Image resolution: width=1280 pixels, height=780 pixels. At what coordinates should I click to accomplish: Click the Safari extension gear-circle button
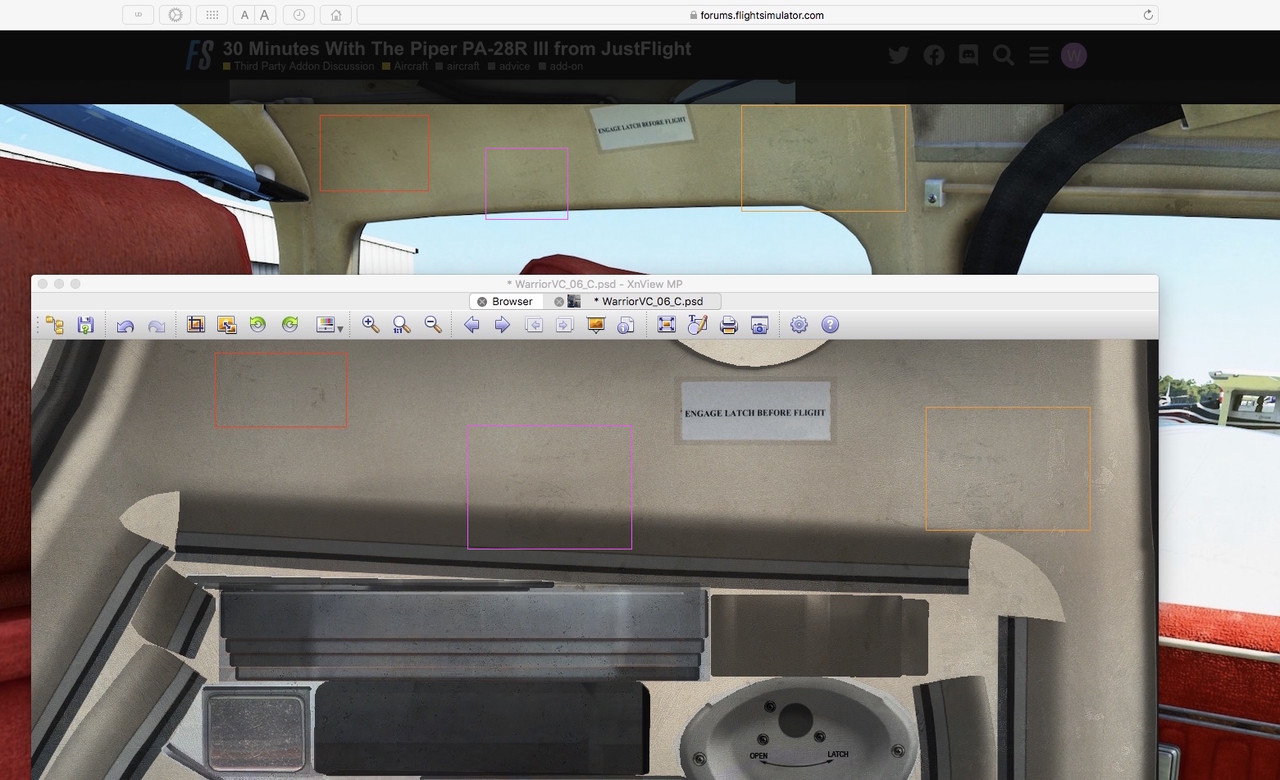click(175, 15)
